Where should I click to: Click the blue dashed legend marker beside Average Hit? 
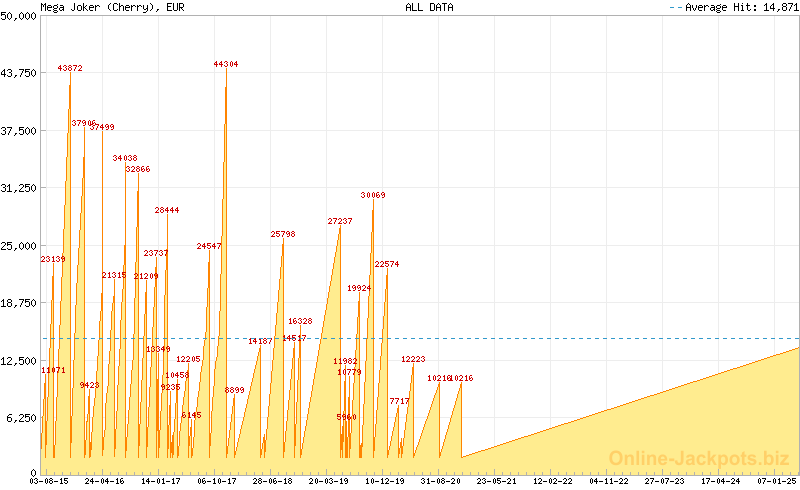click(x=676, y=8)
